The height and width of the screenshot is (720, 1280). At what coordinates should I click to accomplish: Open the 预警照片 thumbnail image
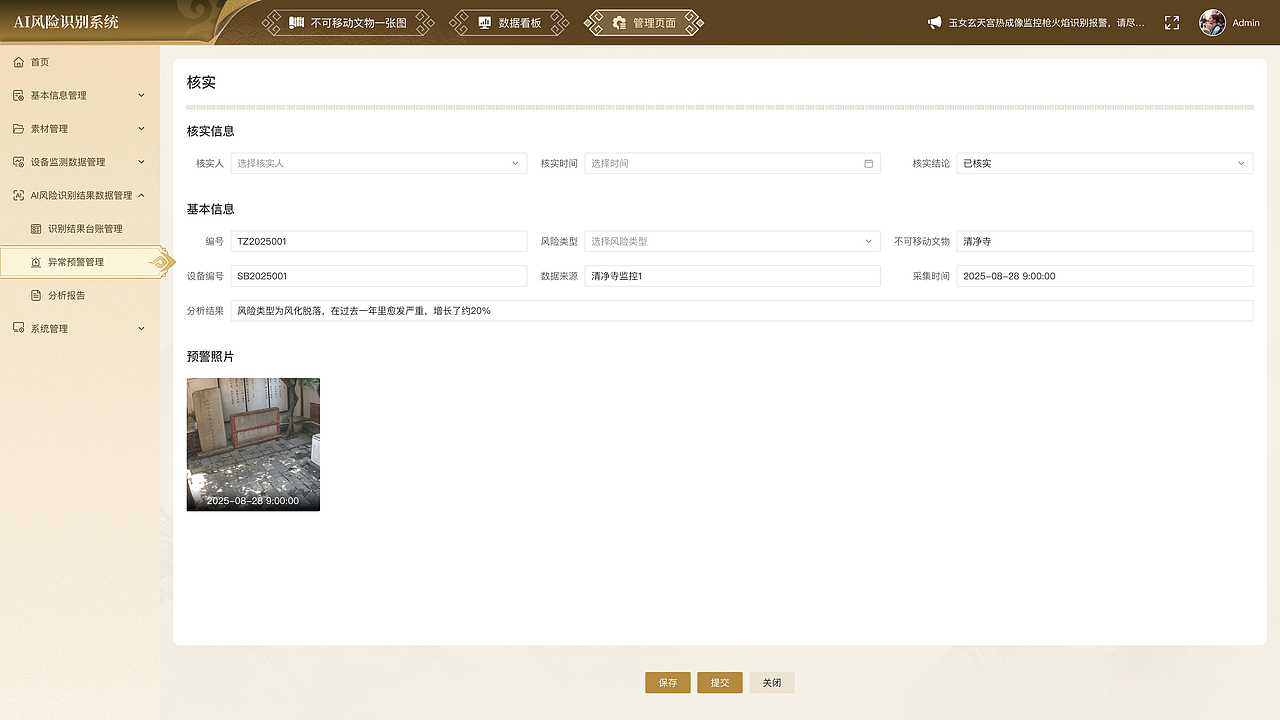[x=253, y=444]
